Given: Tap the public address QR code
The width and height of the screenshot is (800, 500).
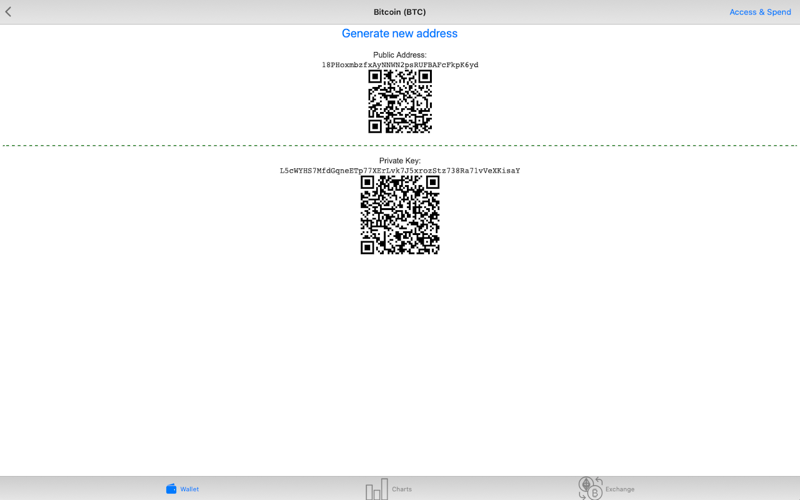Looking at the screenshot, I should point(400,102).
